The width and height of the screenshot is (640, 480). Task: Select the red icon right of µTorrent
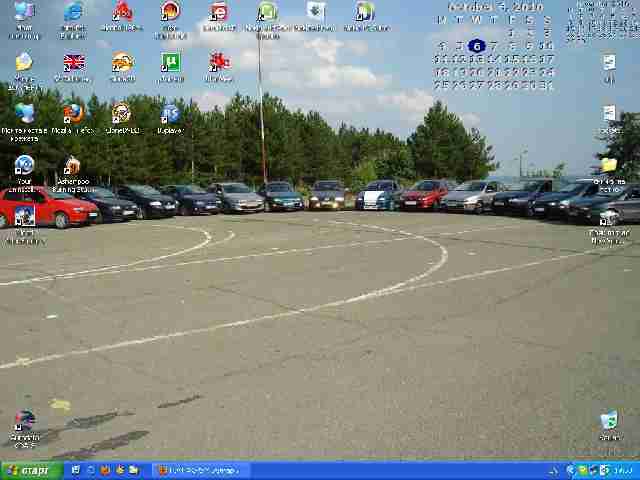pos(219,64)
